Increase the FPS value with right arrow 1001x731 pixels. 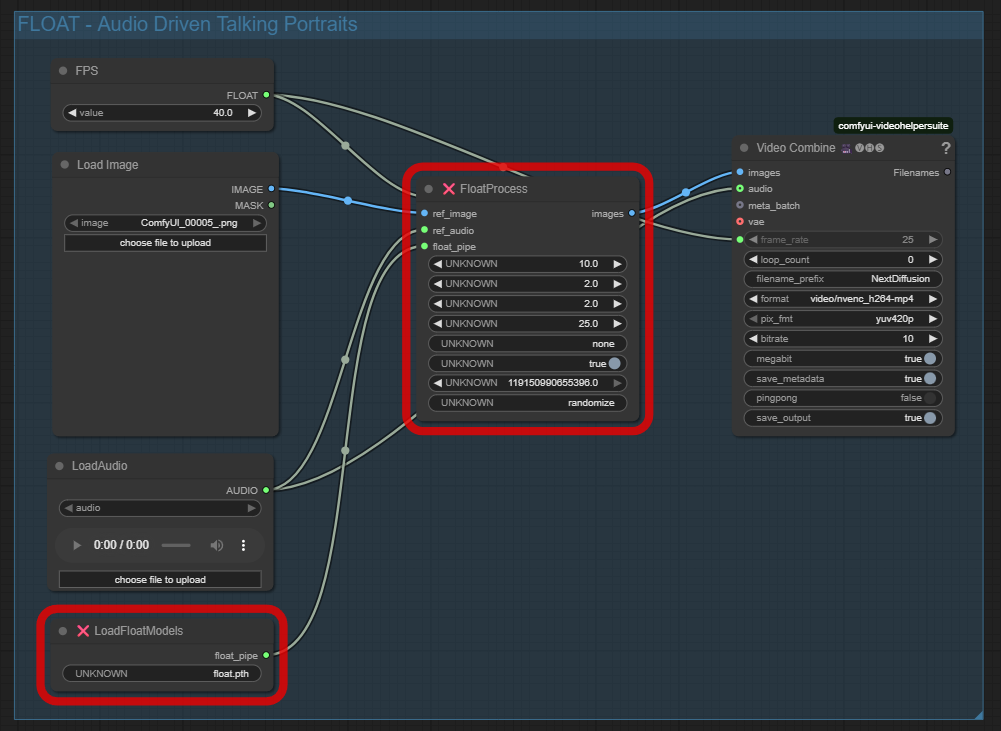click(252, 113)
